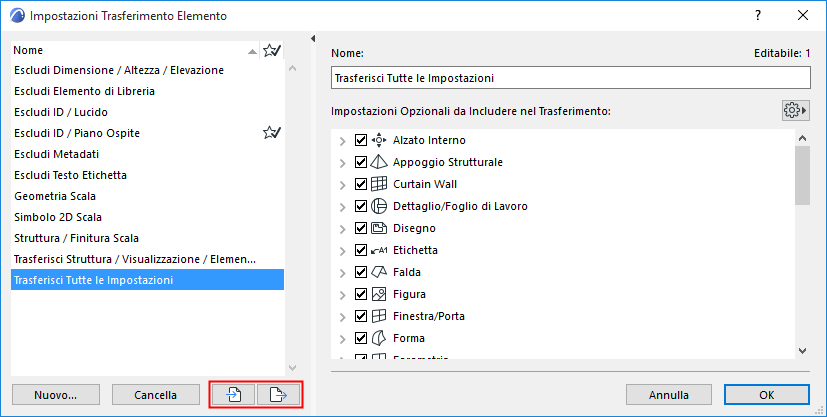Expand the Appoggio Strutturale tree node

[343, 162]
